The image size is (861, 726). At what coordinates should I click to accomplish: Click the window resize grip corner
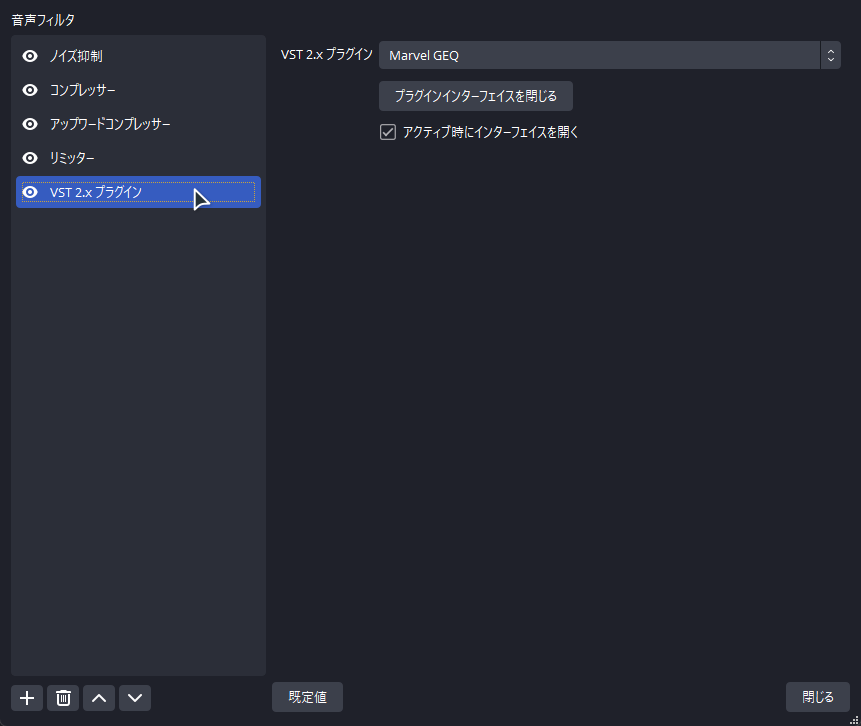(854, 720)
